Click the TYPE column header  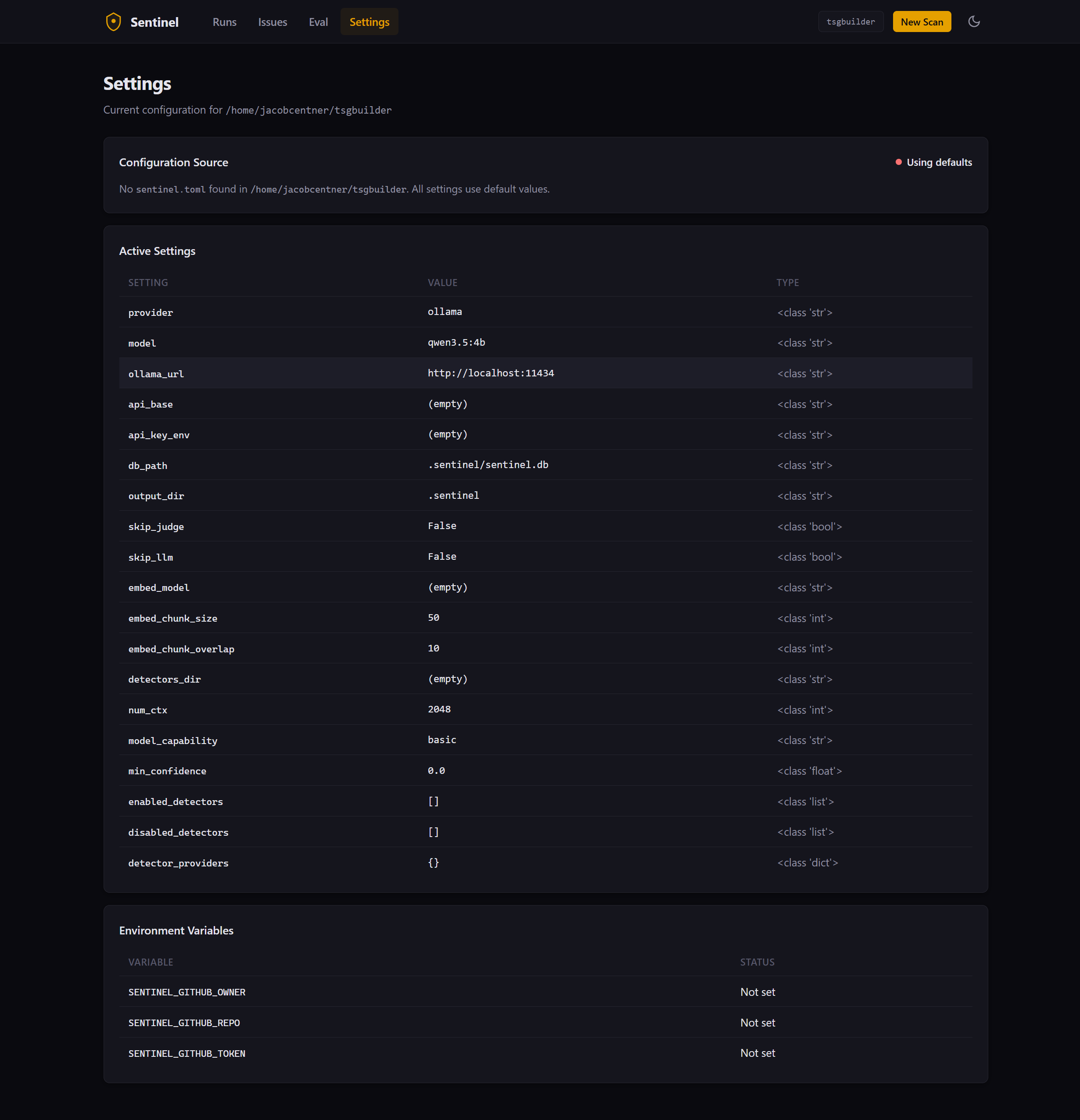[787, 282]
